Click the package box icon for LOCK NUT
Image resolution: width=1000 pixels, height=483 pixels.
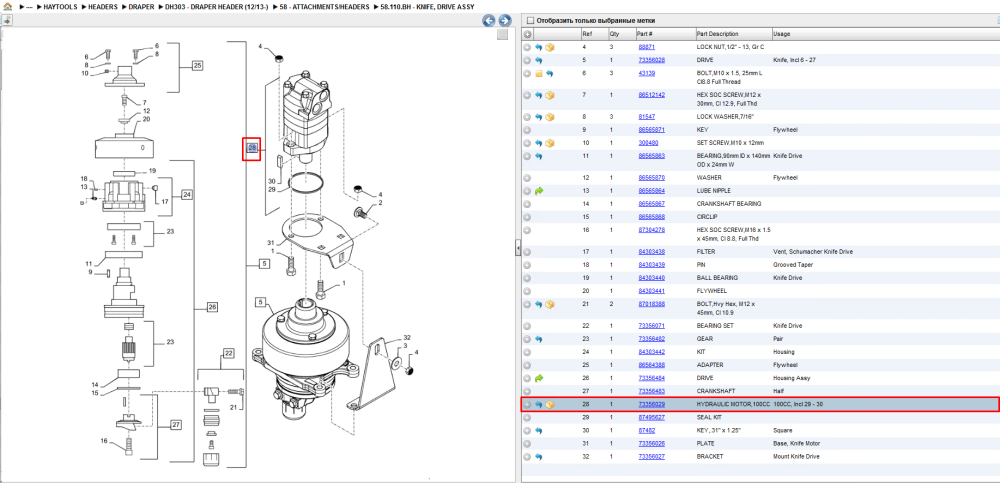[549, 47]
